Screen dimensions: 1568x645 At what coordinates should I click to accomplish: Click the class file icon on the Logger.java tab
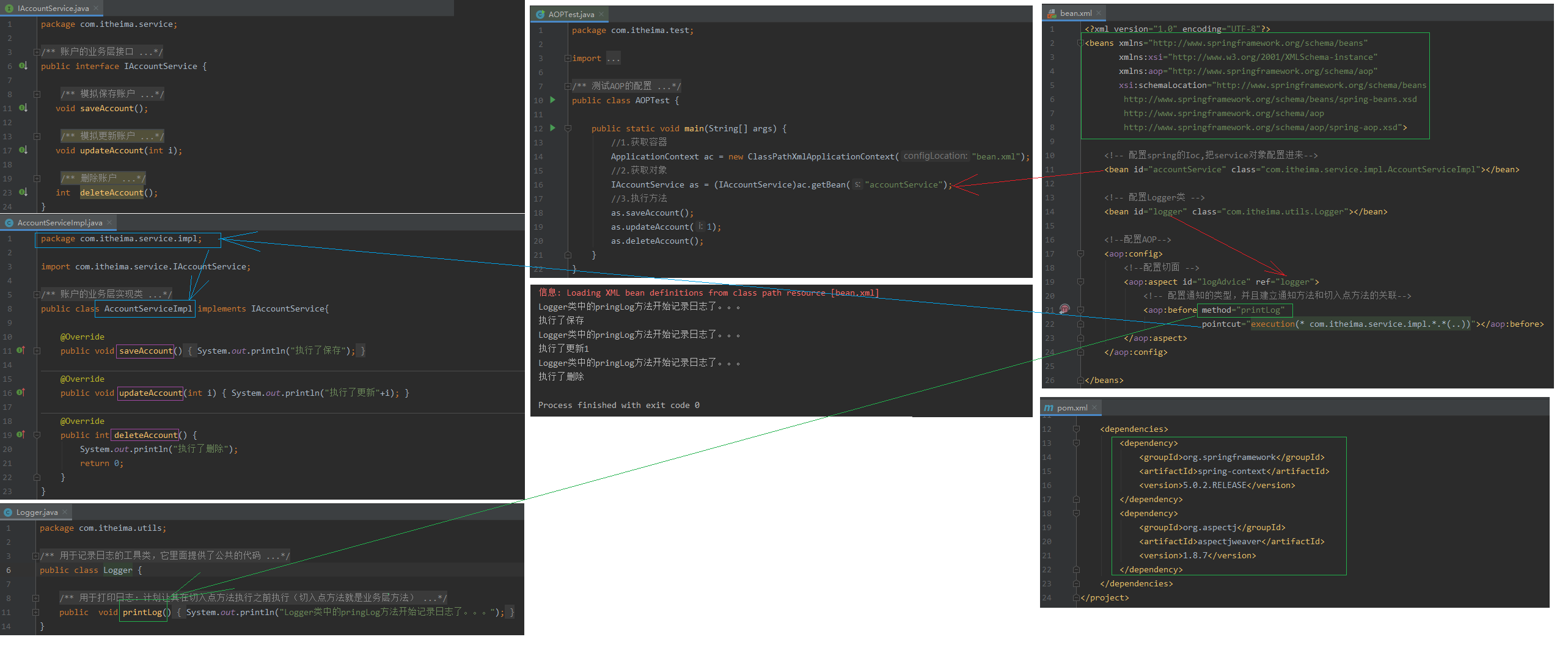click(8, 512)
